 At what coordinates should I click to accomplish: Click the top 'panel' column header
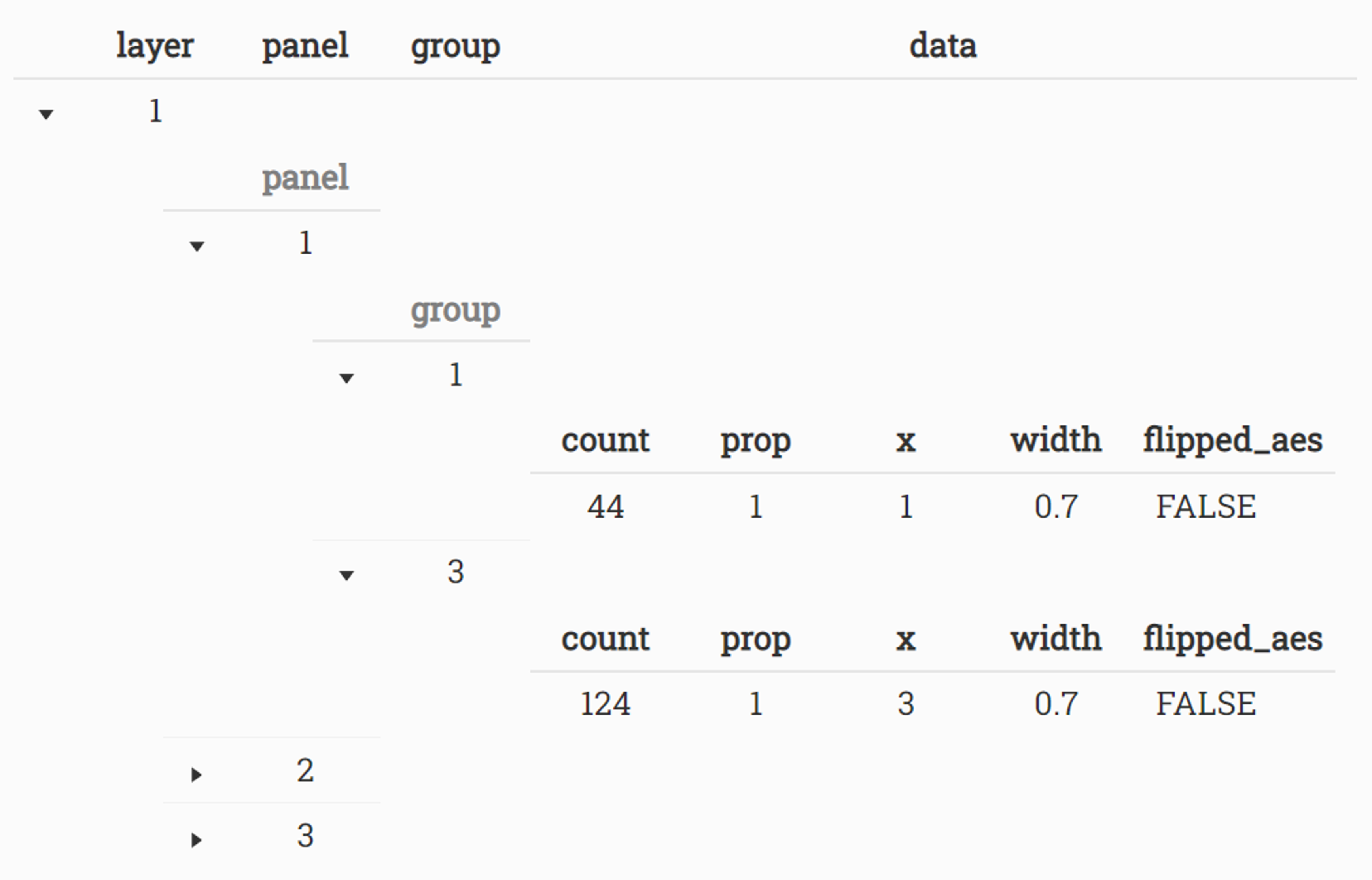click(x=305, y=46)
